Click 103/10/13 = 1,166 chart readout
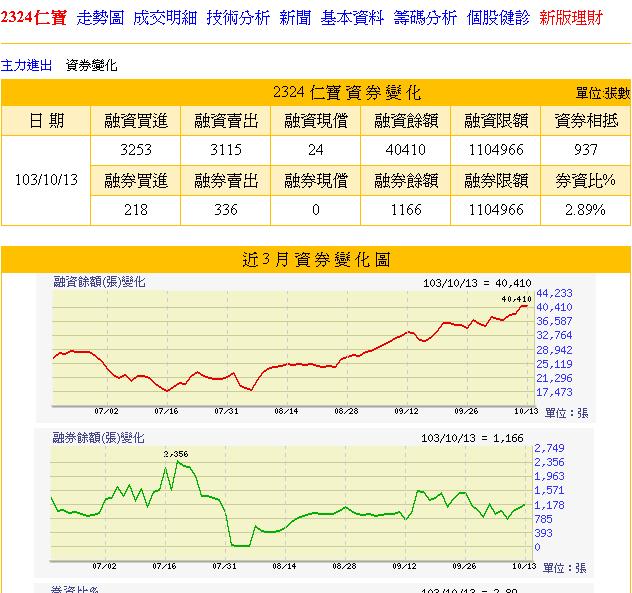The height and width of the screenshot is (593, 632). 472,438
